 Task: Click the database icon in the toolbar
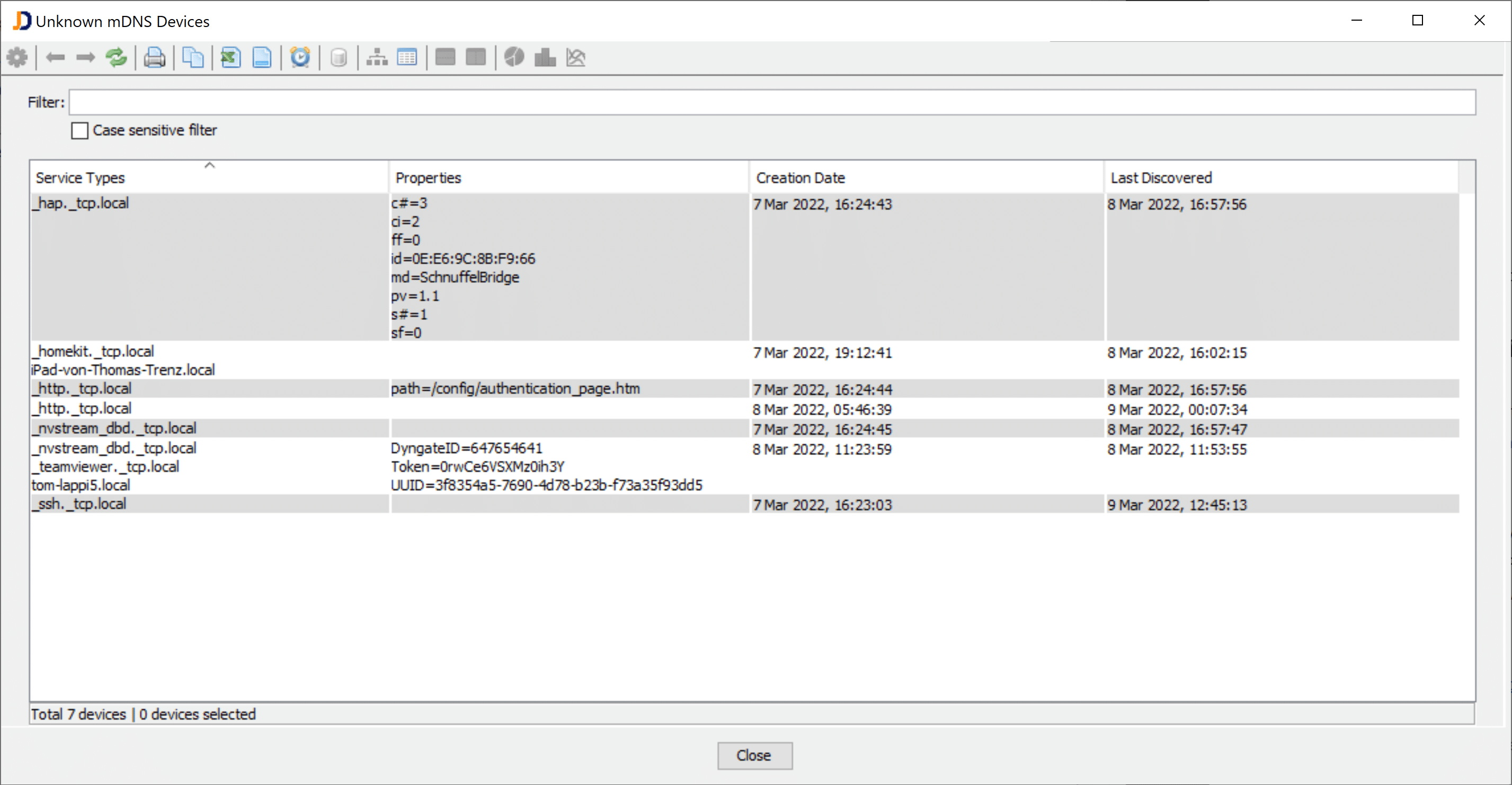tap(339, 57)
